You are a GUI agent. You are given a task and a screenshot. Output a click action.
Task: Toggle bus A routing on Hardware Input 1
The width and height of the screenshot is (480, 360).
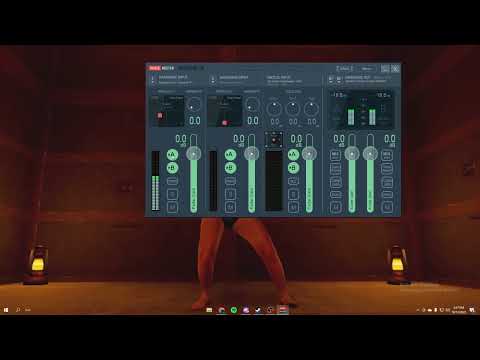tap(172, 155)
